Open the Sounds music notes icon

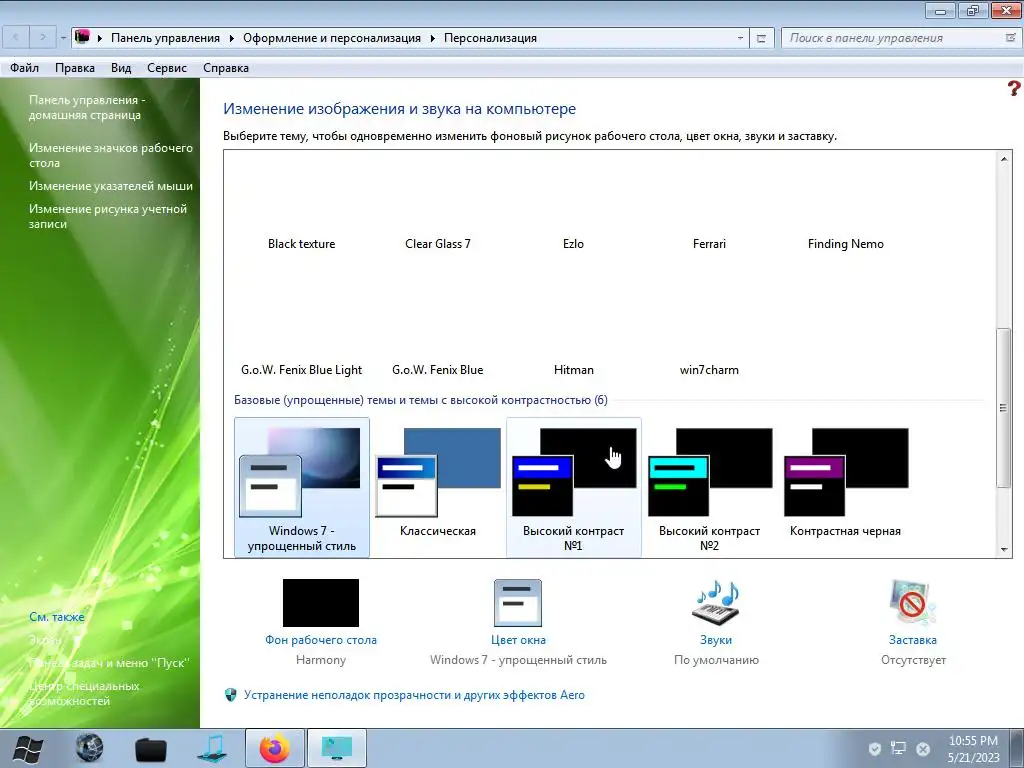[716, 603]
